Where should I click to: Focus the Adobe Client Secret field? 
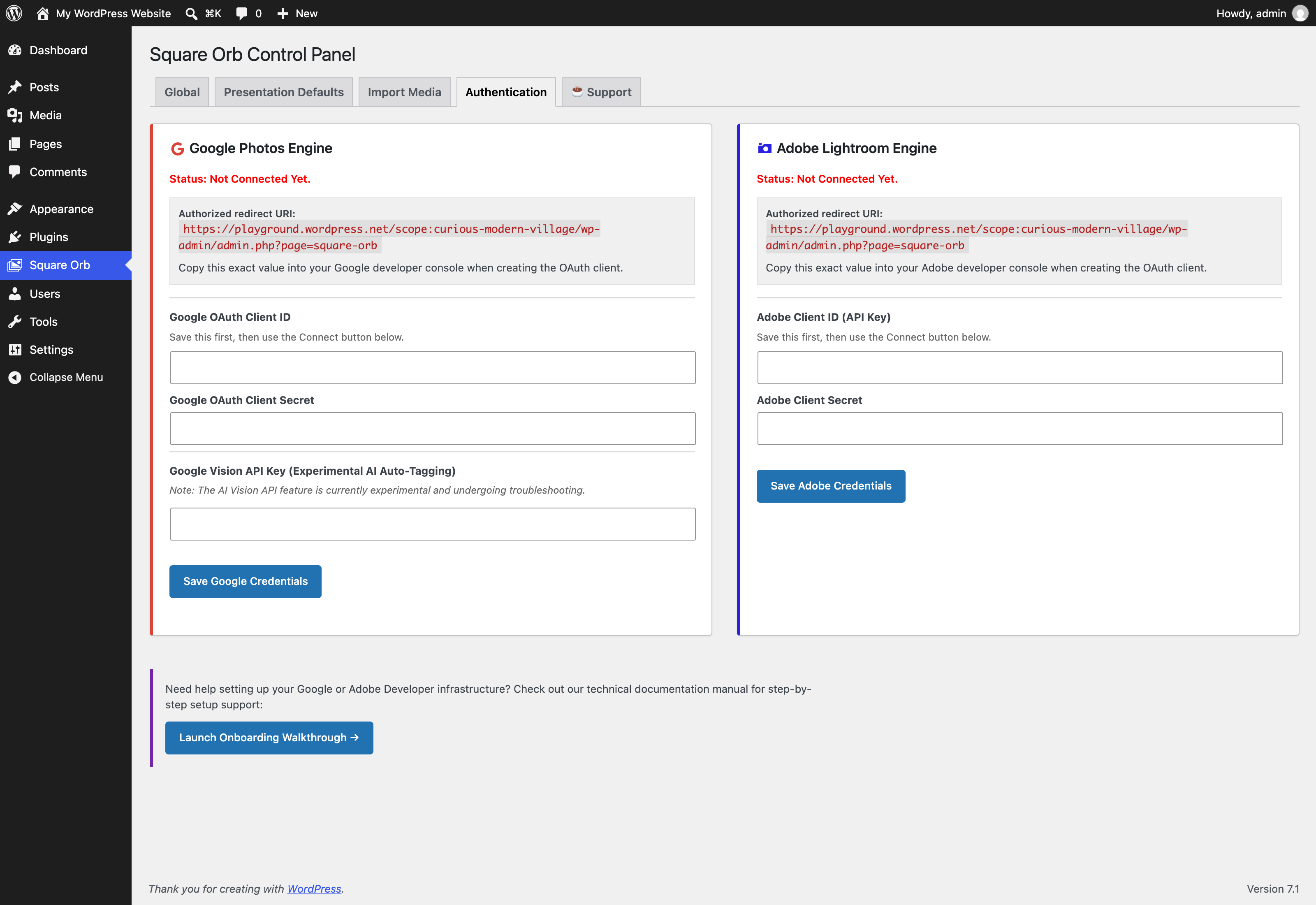[1020, 429]
